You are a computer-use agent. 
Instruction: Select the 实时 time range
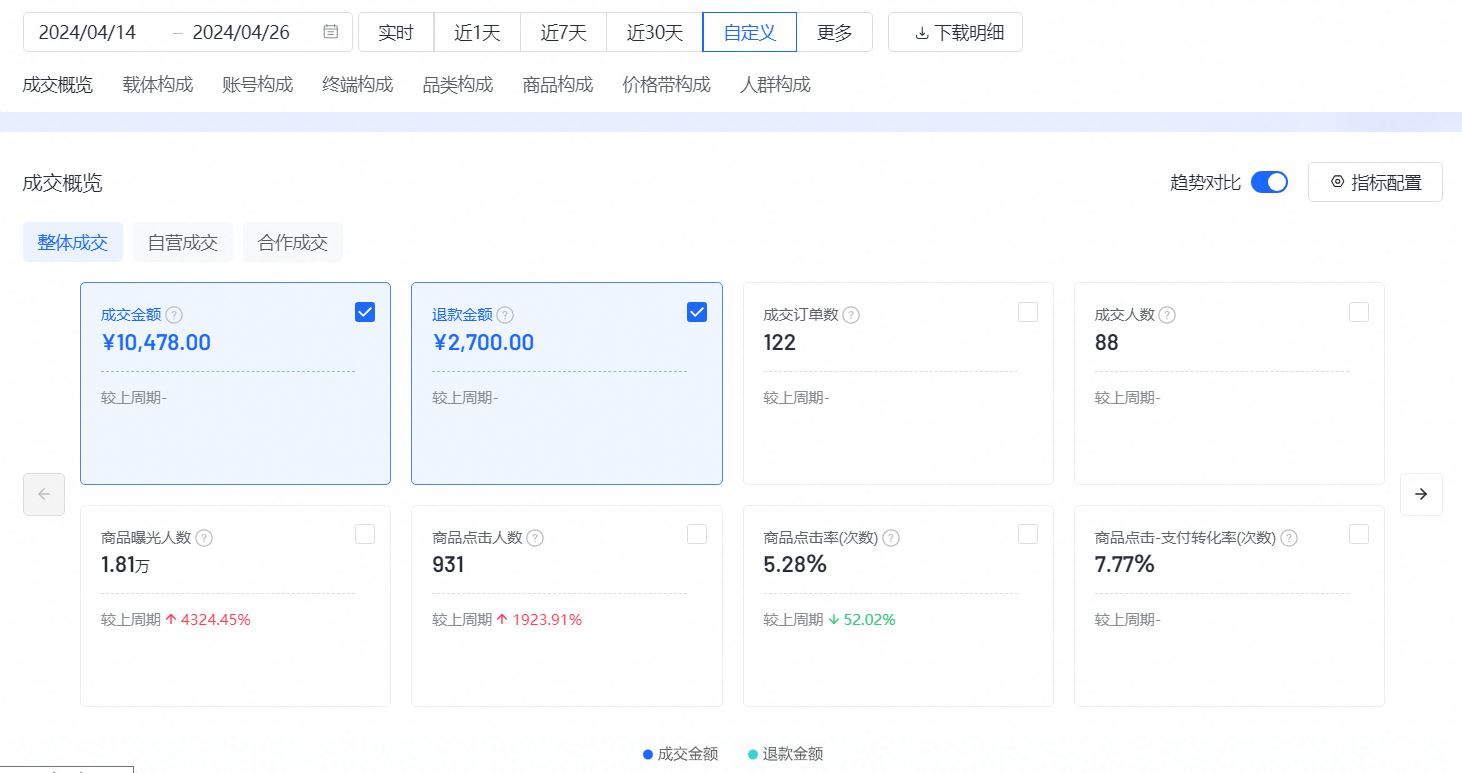click(396, 32)
